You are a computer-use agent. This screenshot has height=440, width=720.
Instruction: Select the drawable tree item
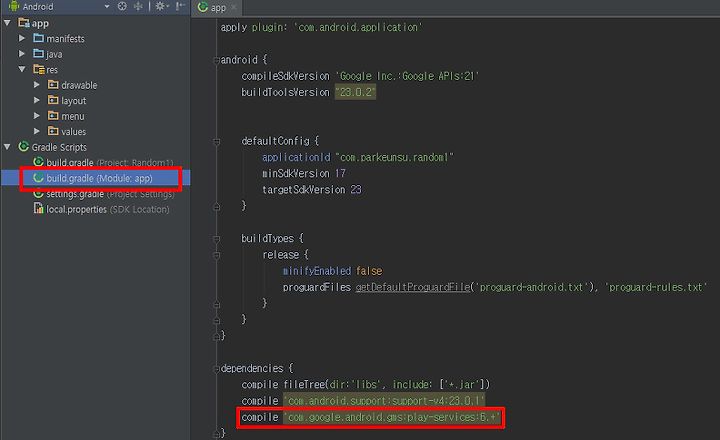[79, 85]
